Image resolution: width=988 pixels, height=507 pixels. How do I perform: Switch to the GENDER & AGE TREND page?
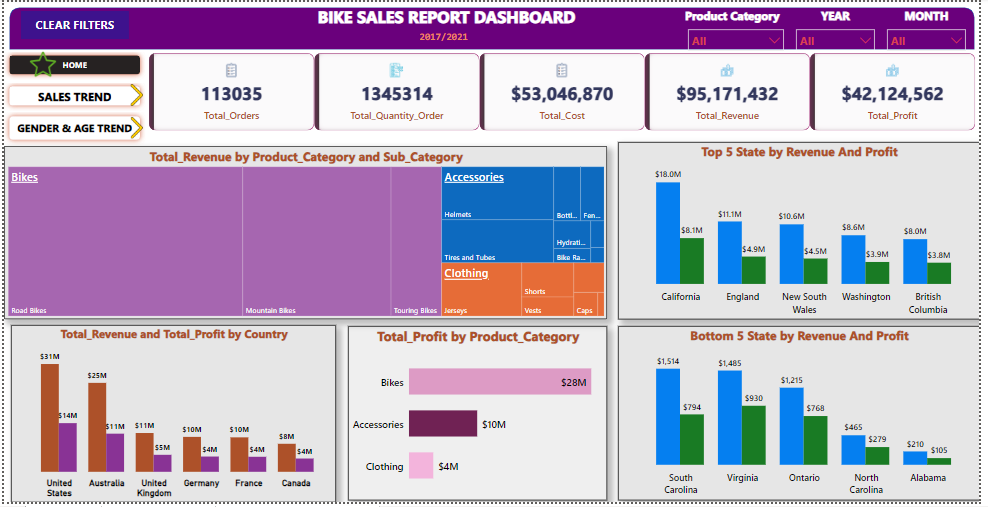[x=74, y=128]
